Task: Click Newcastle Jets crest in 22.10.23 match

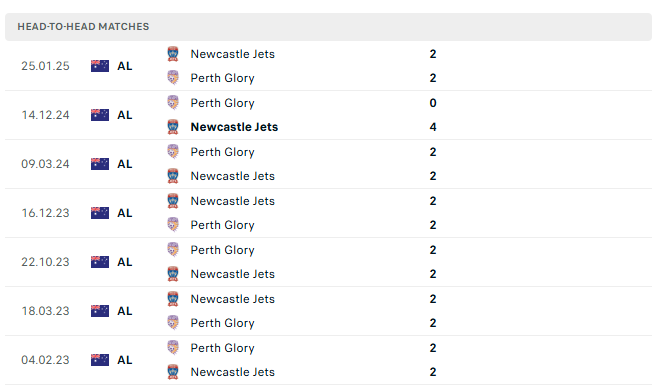Action: point(173,274)
